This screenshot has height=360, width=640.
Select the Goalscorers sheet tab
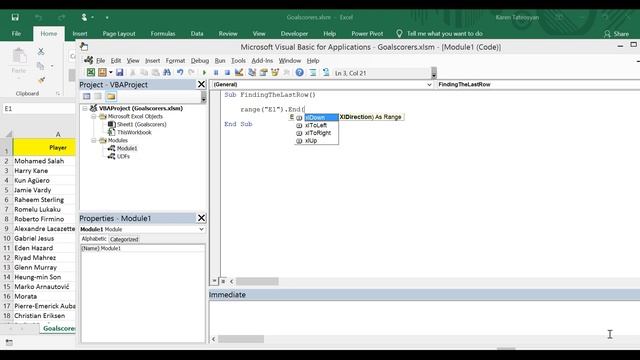tap(59, 328)
